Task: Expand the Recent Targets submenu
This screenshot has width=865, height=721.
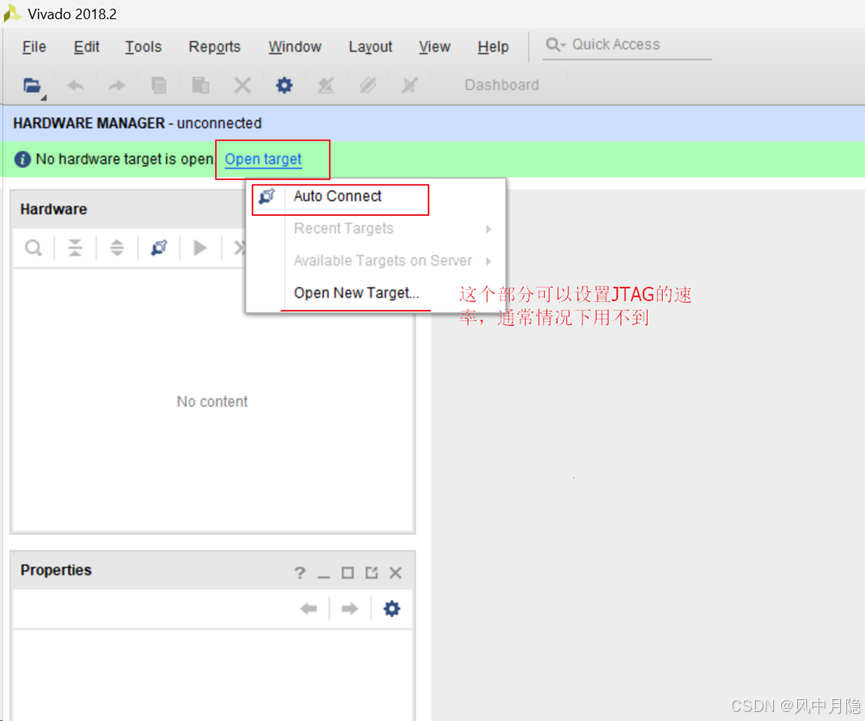Action: pos(376,228)
